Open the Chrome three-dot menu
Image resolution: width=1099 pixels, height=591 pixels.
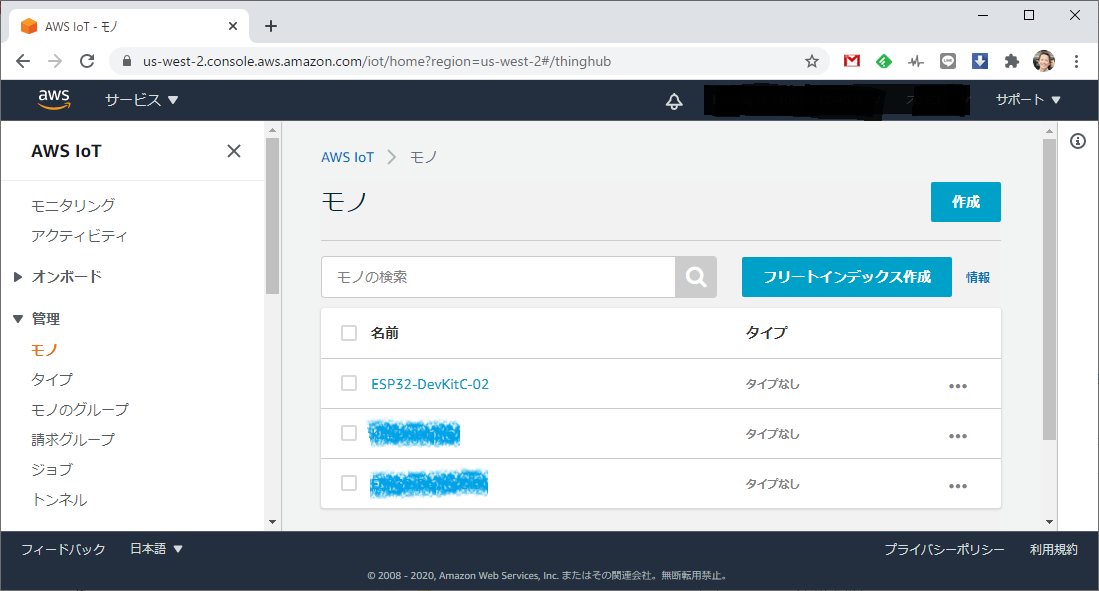1076,62
